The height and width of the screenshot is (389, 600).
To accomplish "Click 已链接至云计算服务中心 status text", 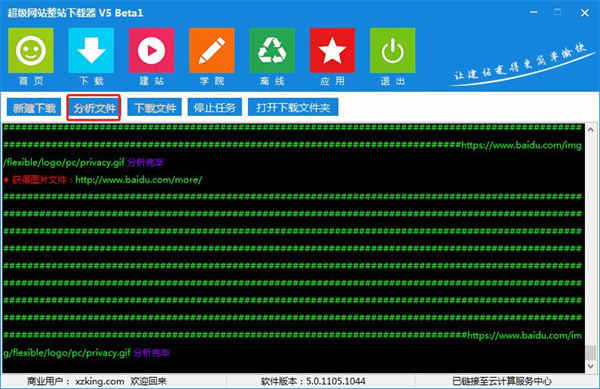I will coord(502,381).
